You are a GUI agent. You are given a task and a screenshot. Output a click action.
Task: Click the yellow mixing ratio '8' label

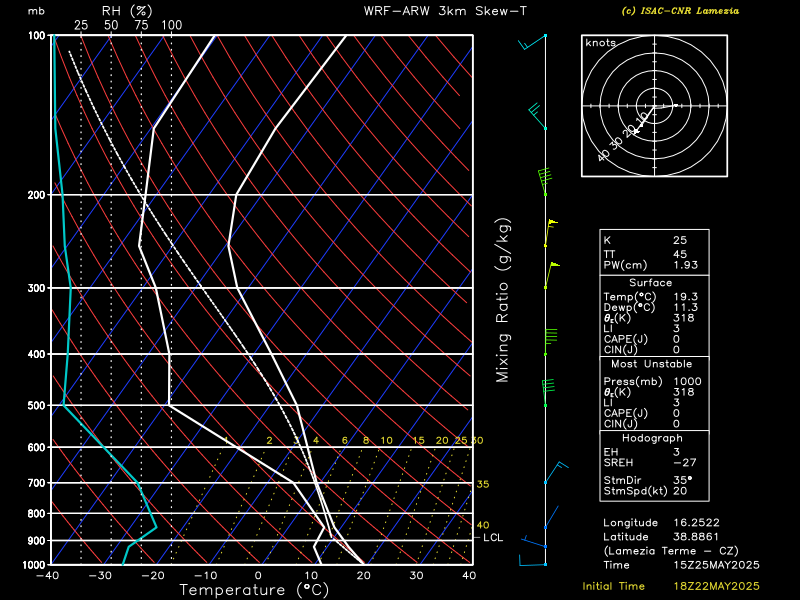point(366,440)
